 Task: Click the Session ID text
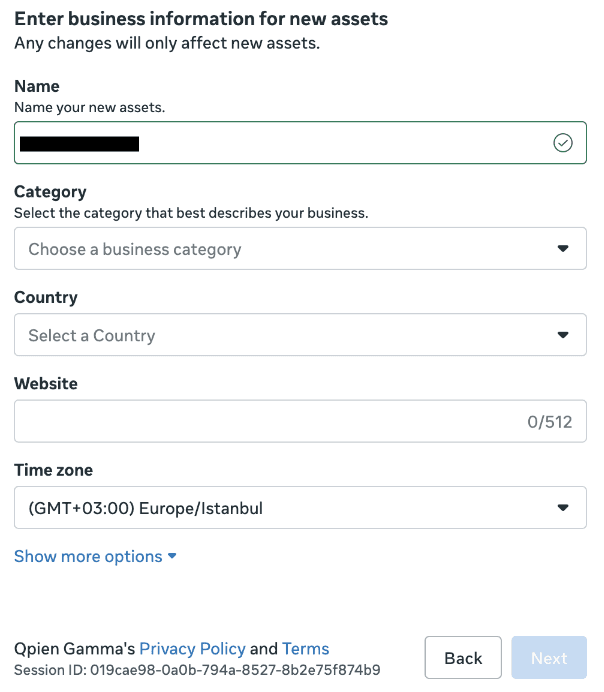coord(197,669)
